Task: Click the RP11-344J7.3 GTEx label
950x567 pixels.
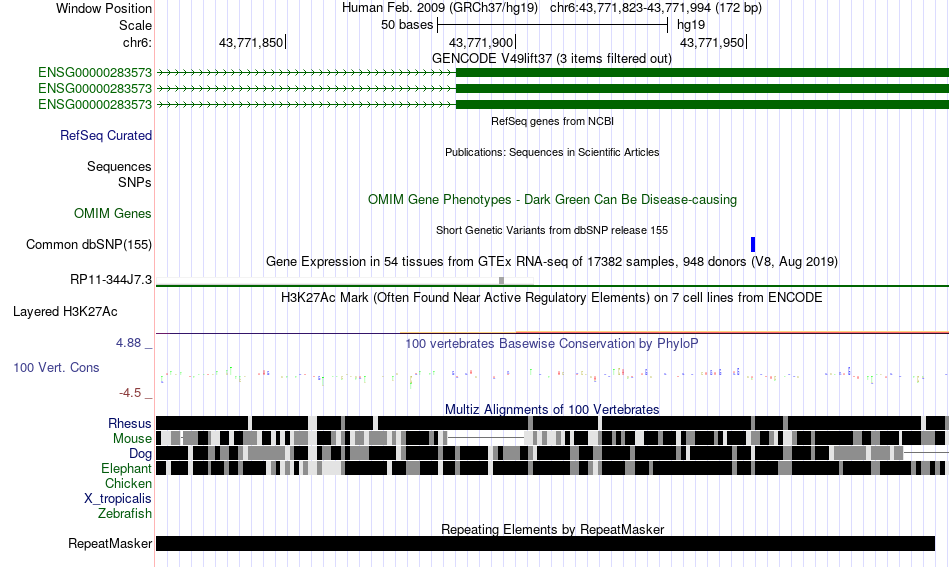Action: 111,280
